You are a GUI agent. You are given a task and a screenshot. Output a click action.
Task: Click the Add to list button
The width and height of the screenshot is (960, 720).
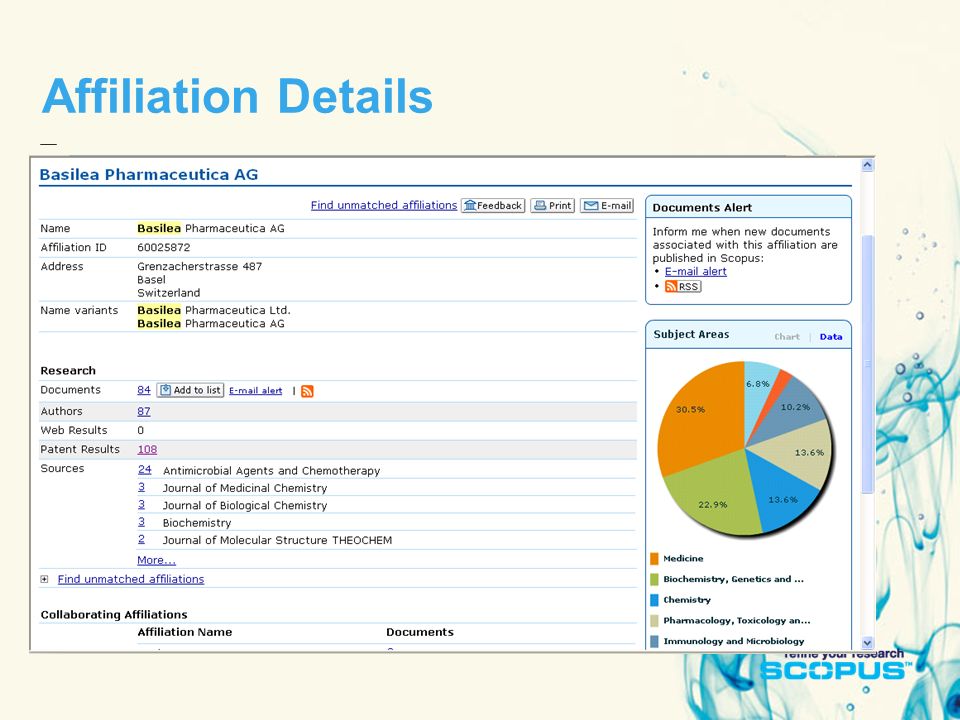[190, 390]
